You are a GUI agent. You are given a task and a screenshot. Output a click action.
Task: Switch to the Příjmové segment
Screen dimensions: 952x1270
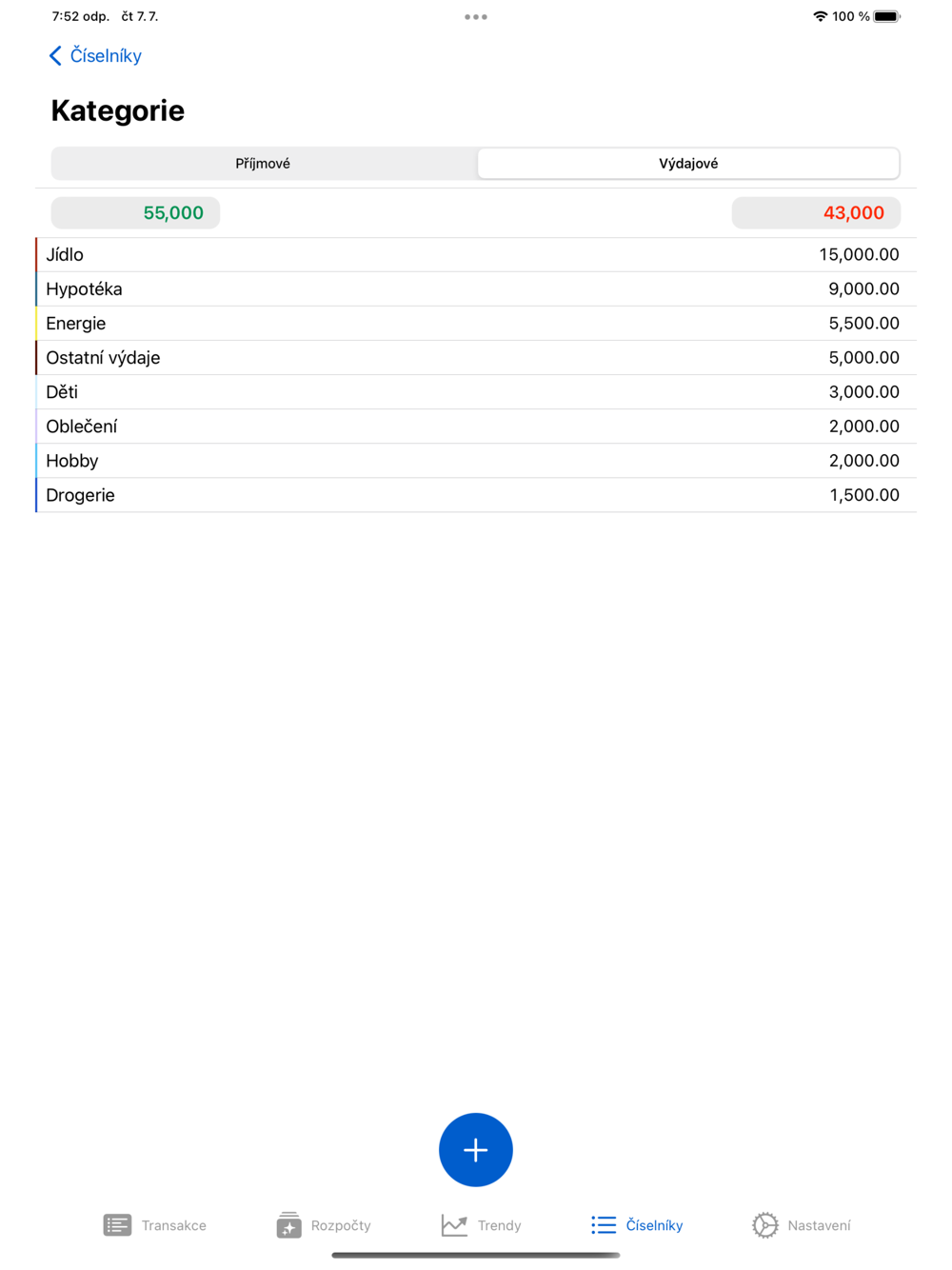click(264, 163)
